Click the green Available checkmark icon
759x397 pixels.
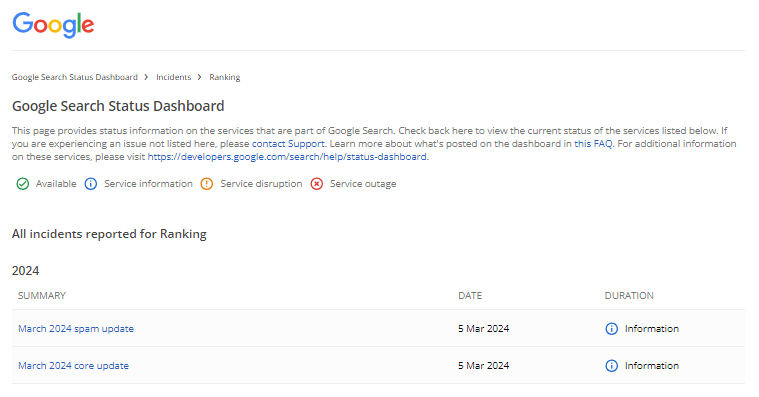tap(23, 184)
